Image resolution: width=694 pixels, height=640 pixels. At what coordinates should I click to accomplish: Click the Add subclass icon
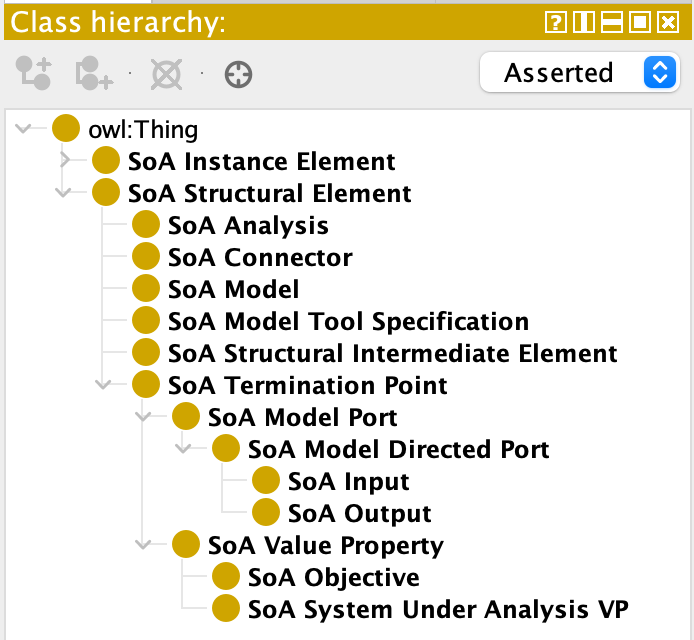tap(34, 73)
